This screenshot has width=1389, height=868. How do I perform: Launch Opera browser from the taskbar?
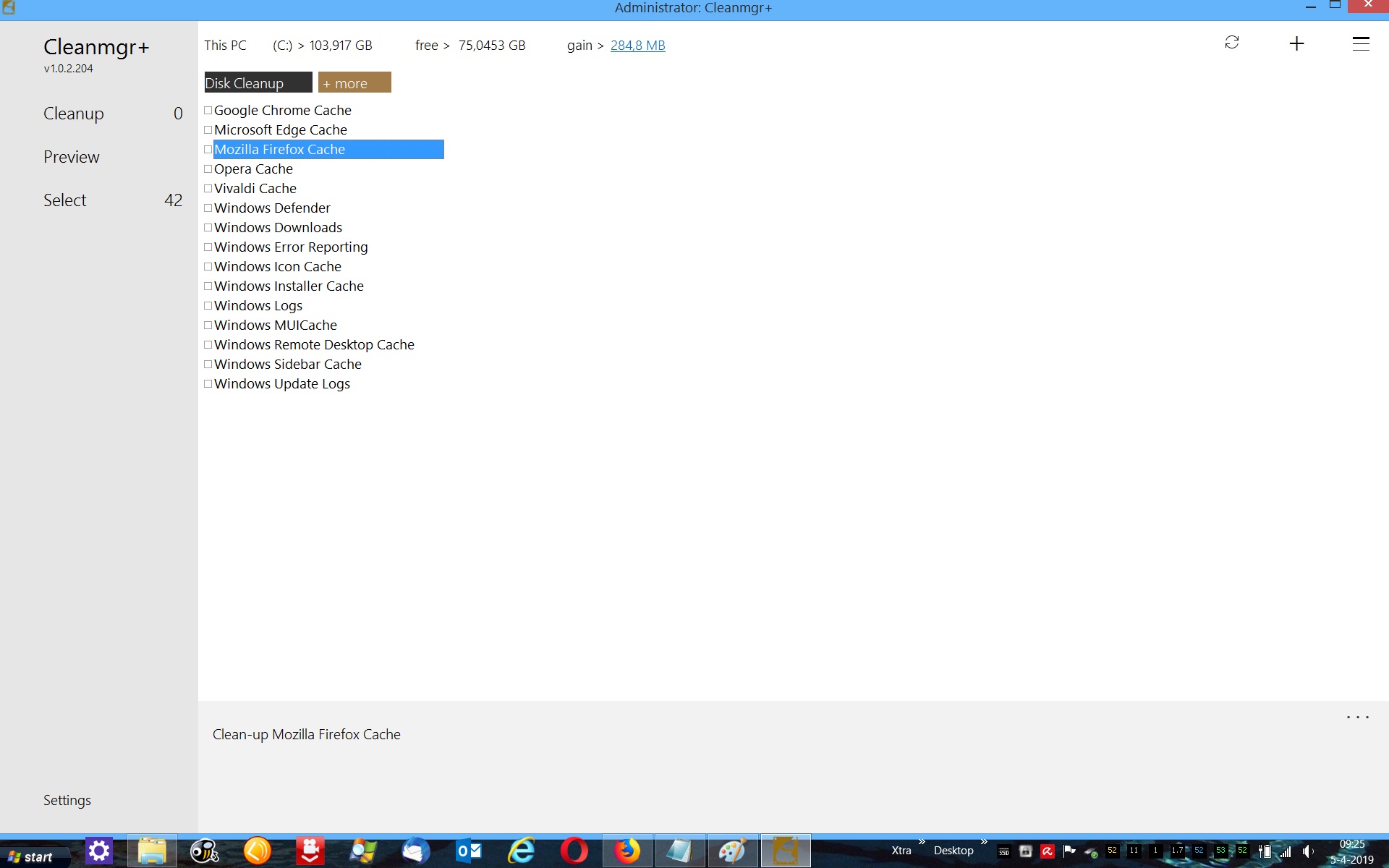point(574,851)
